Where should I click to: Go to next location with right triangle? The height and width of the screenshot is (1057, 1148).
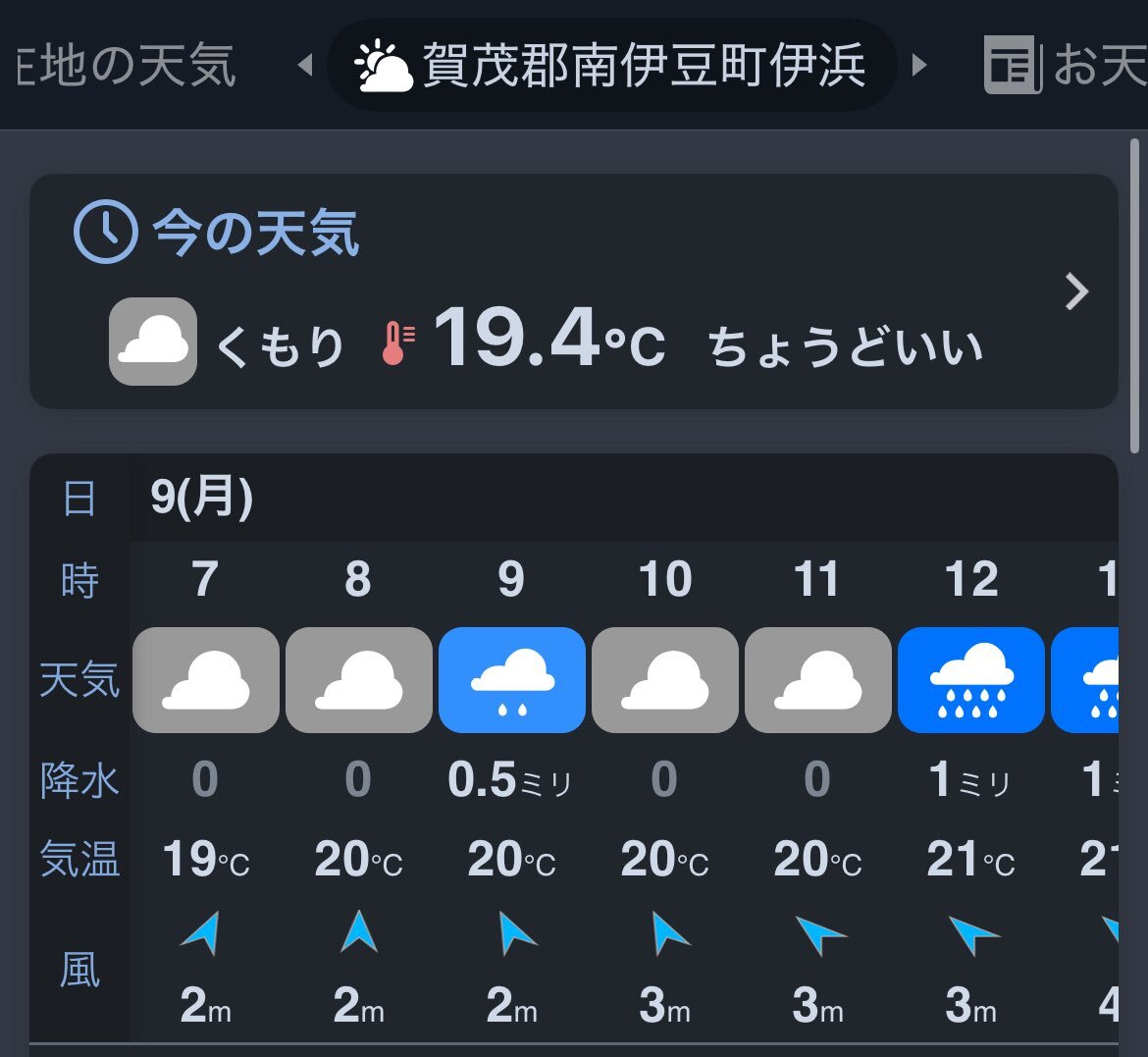point(918,65)
